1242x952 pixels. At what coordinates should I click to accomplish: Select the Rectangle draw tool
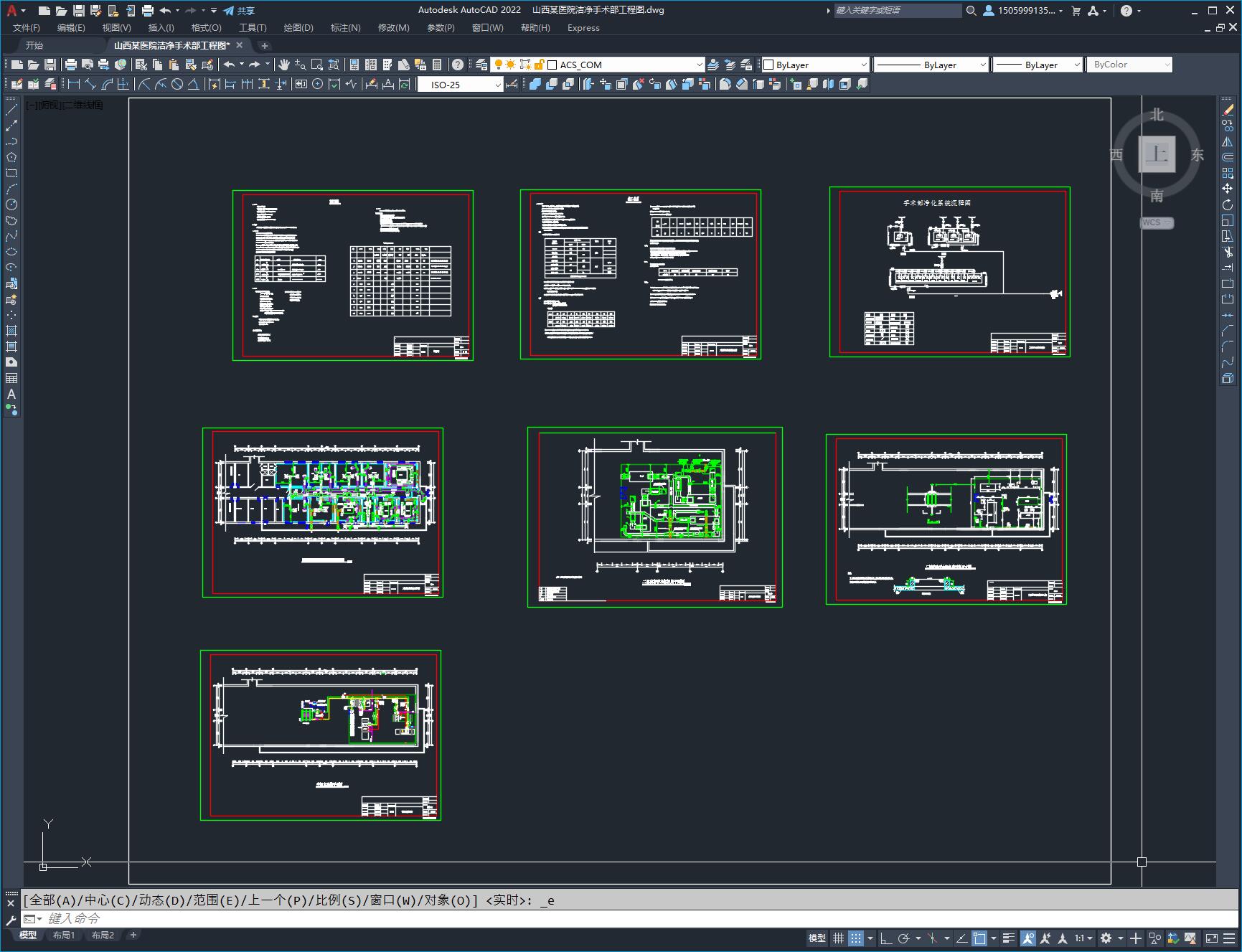[11, 173]
